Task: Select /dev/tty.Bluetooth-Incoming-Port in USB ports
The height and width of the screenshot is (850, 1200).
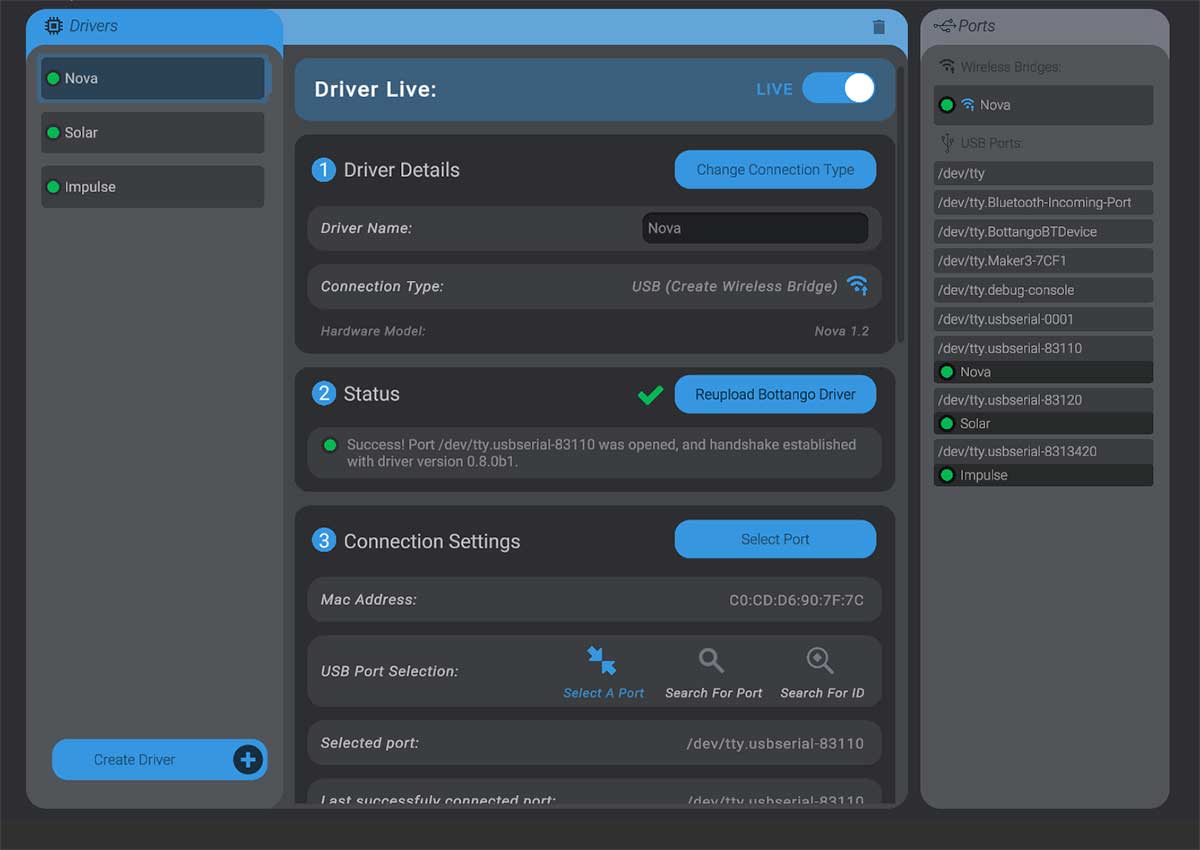Action: click(1043, 203)
